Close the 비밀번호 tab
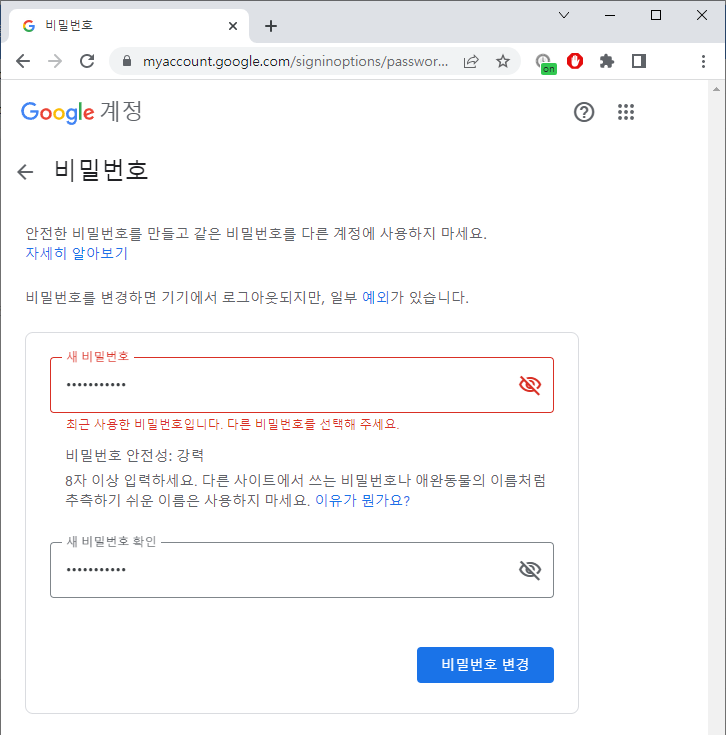Viewport: 726px width, 735px height. tap(232, 26)
